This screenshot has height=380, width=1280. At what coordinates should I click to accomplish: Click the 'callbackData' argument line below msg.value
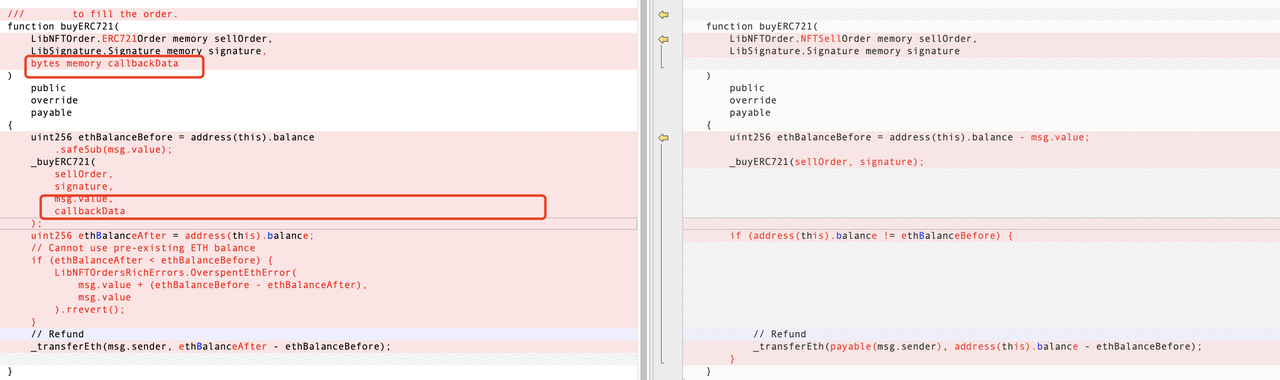pos(90,211)
